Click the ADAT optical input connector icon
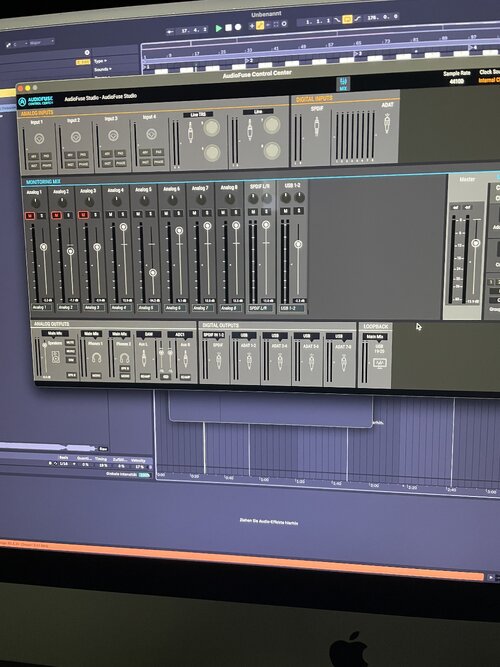 tap(387, 124)
